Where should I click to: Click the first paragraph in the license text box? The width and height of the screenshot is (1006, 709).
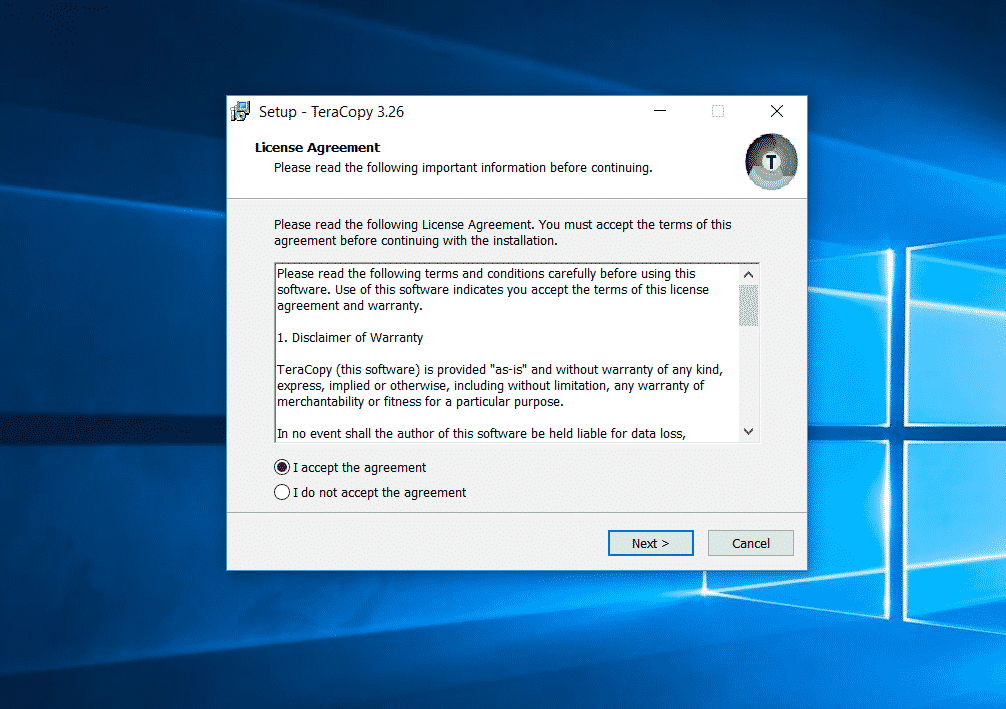pos(492,289)
